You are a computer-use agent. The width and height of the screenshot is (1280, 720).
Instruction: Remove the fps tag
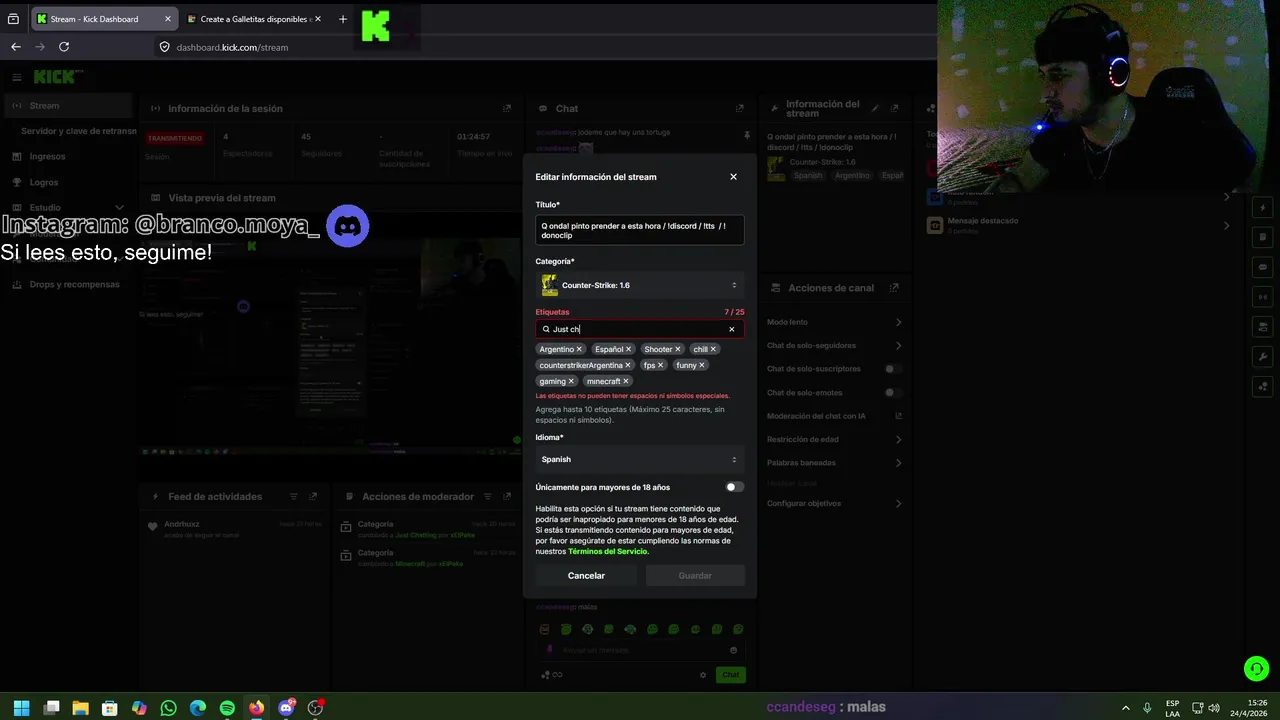point(660,365)
